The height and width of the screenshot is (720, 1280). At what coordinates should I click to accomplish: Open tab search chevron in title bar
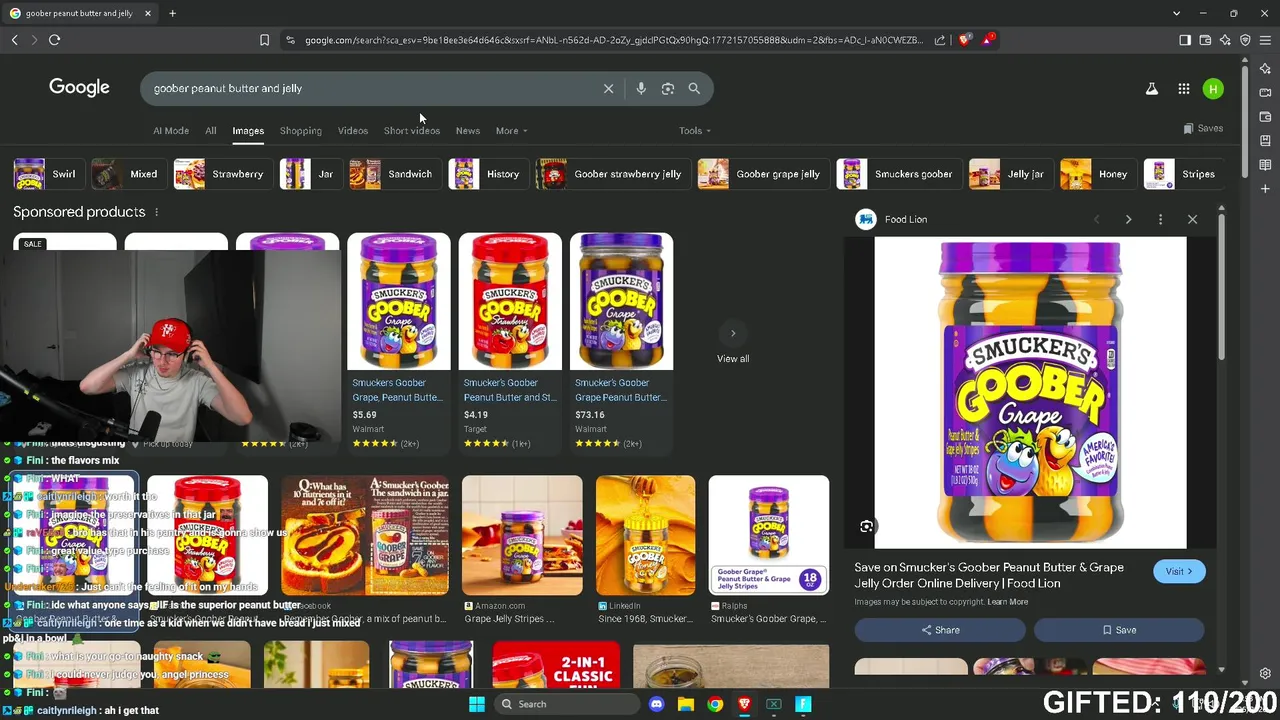tap(1176, 14)
